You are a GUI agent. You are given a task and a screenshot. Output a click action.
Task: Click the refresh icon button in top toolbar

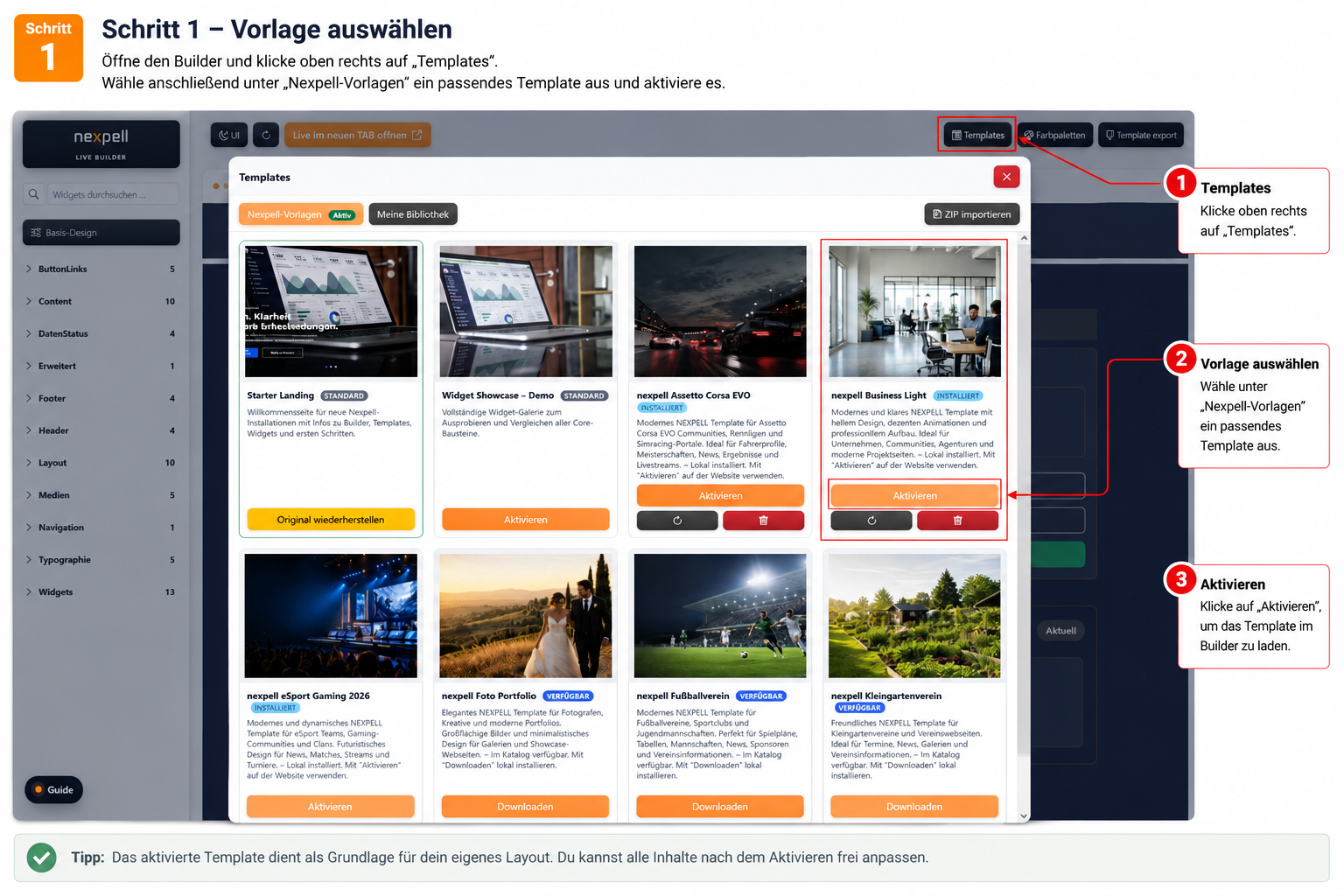pyautogui.click(x=266, y=136)
